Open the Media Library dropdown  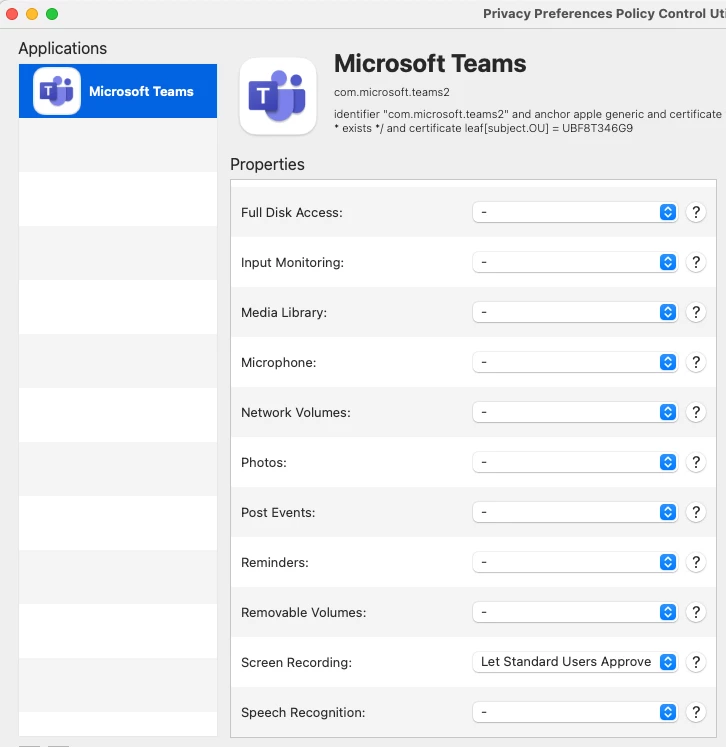(x=575, y=312)
